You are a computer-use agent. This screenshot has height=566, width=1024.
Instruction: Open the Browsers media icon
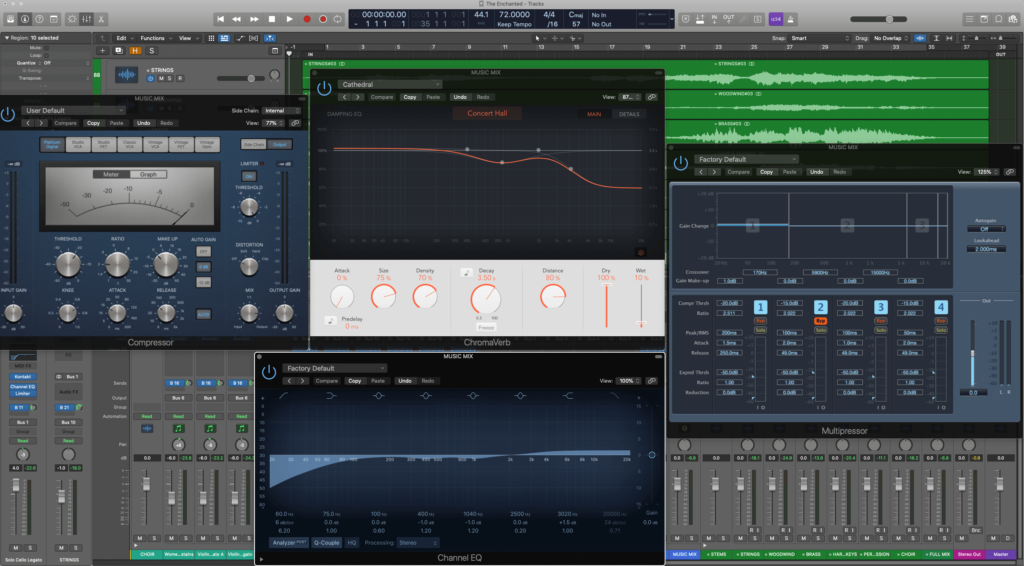coord(1013,19)
